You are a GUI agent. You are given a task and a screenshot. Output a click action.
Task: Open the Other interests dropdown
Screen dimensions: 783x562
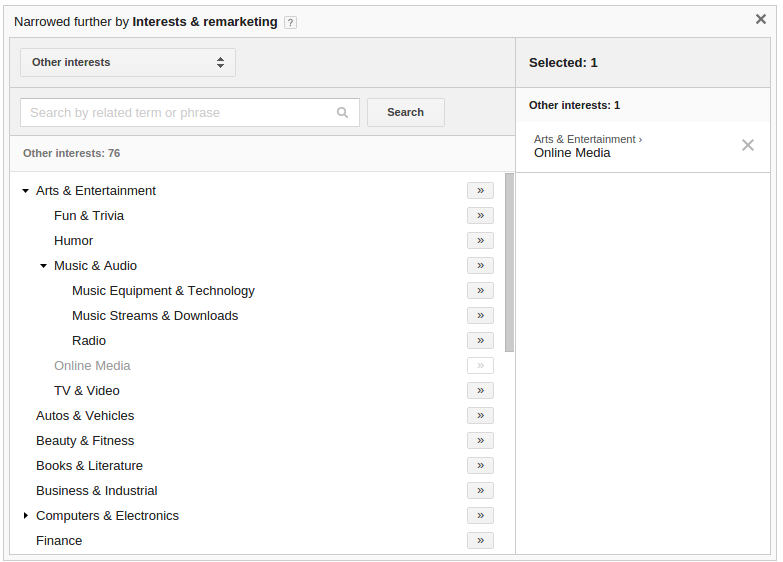[x=128, y=63]
